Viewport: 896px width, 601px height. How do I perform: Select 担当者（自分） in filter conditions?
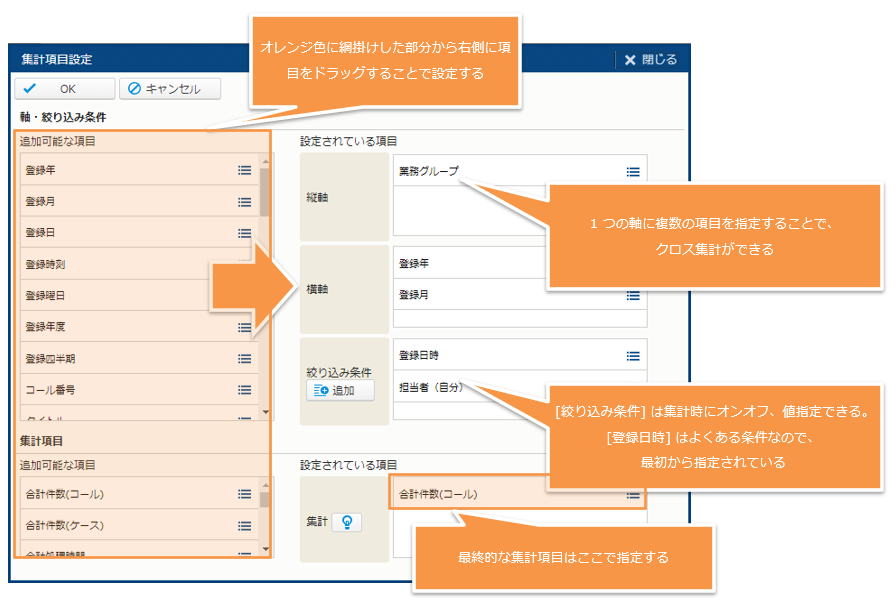pos(432,387)
